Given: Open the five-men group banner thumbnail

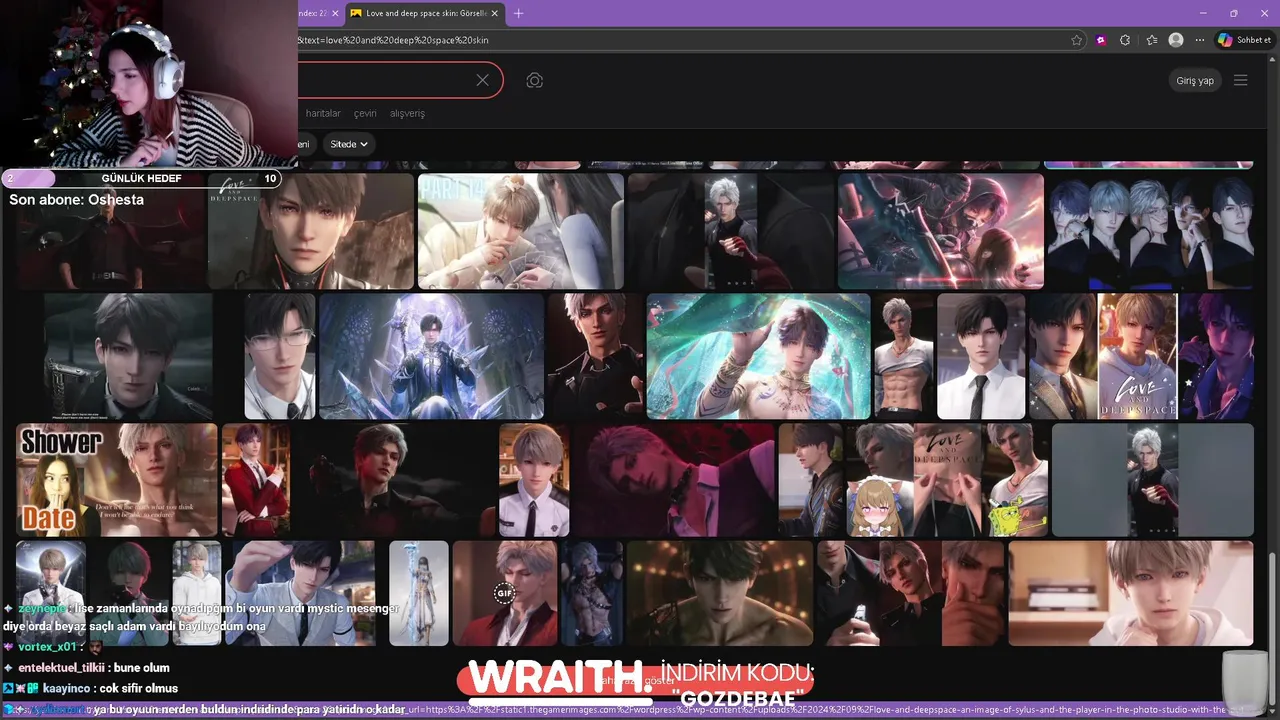Looking at the screenshot, I should (1150, 231).
